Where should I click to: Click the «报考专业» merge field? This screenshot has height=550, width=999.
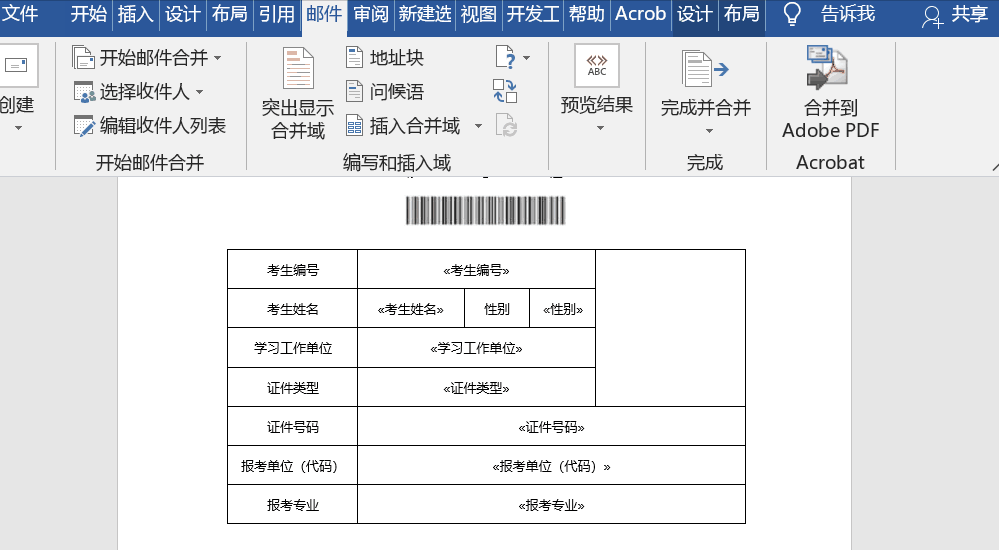(x=552, y=505)
